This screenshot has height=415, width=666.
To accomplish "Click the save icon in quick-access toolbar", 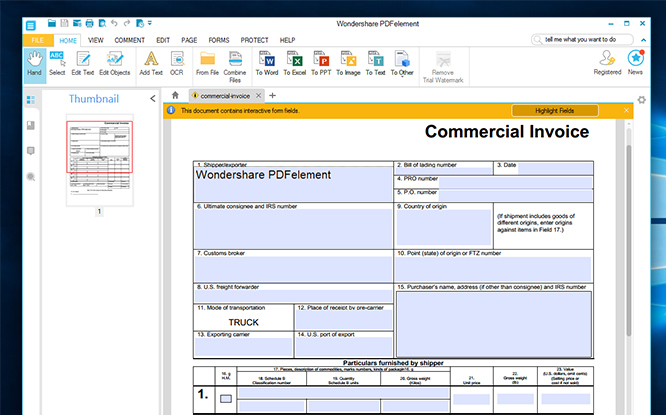I will pos(64,23).
